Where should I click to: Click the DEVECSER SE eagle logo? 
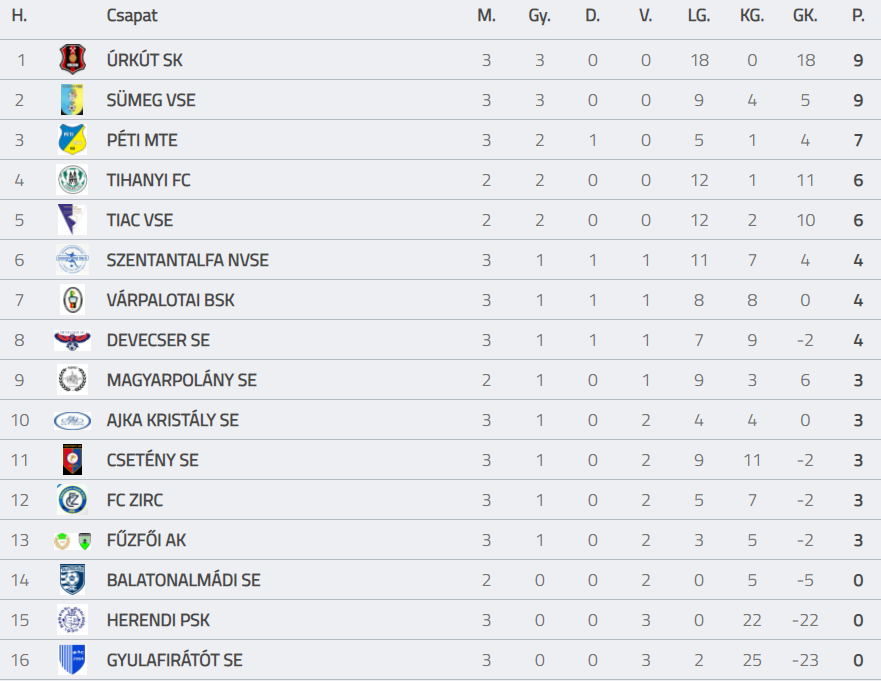[72, 340]
